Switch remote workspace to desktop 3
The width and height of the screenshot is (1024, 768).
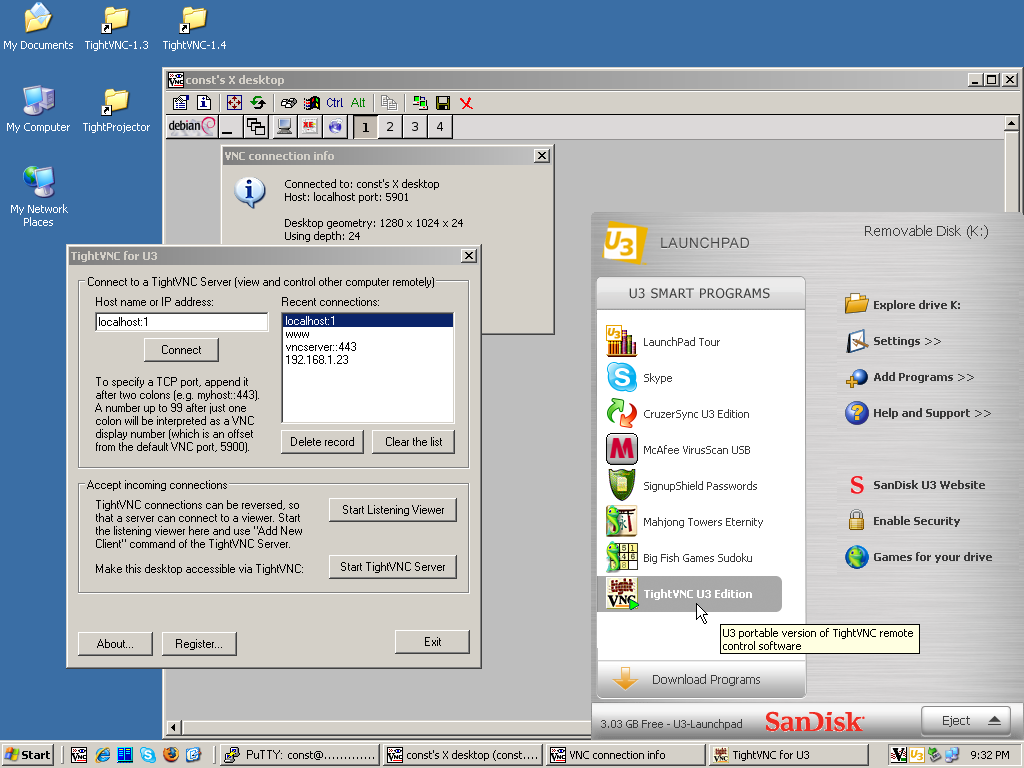(413, 126)
